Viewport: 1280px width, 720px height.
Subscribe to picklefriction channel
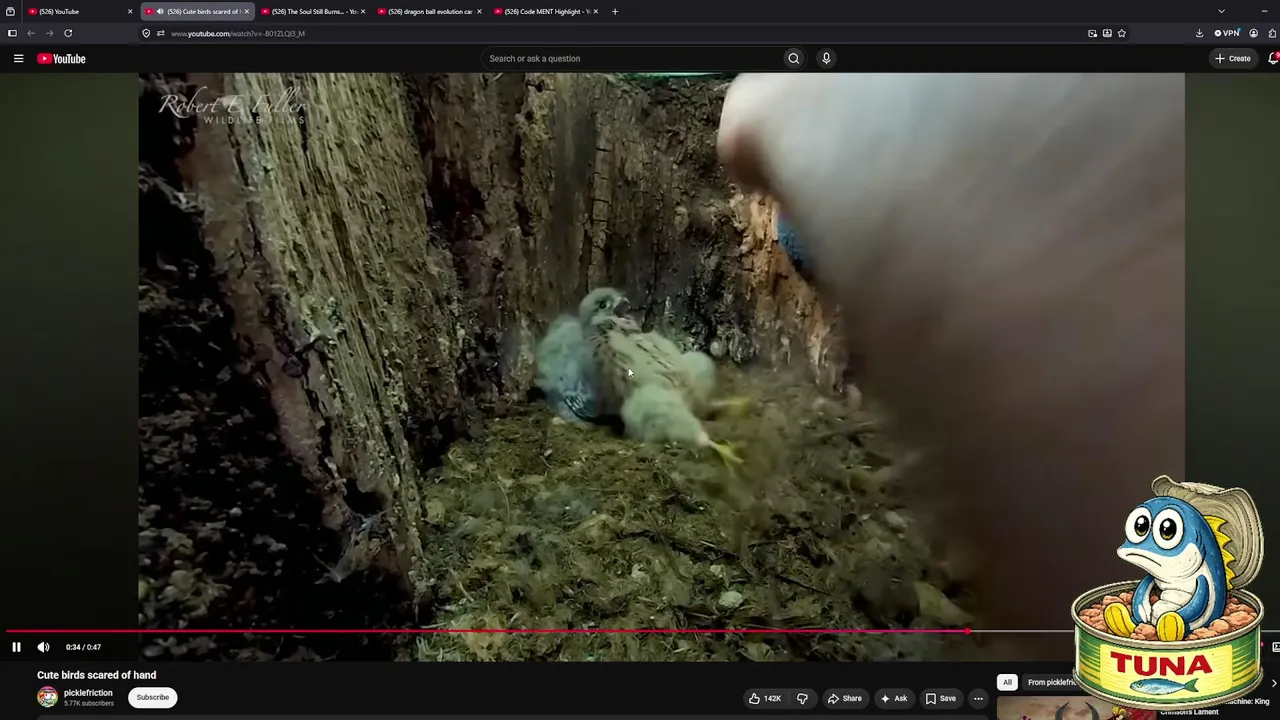[x=152, y=697]
